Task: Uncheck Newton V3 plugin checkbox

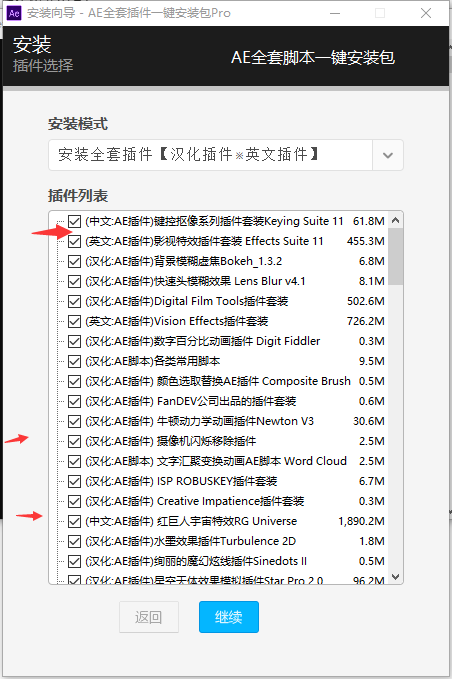Action: point(74,421)
